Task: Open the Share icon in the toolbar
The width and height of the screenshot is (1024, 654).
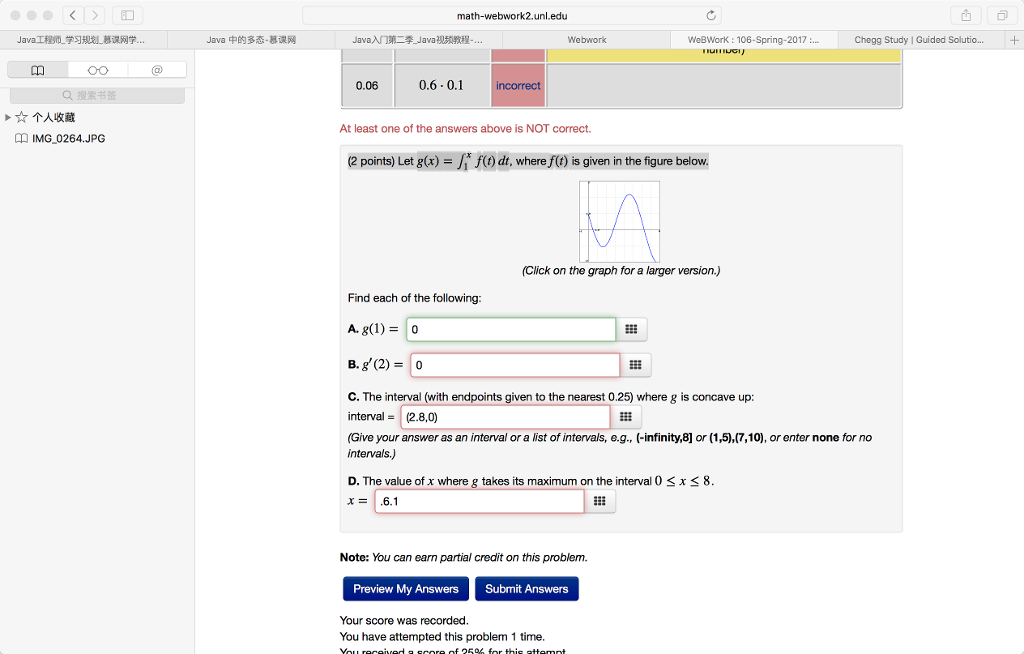Action: [x=964, y=15]
